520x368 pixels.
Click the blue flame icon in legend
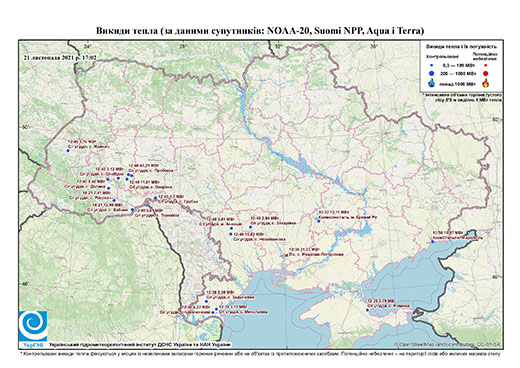click(x=432, y=83)
